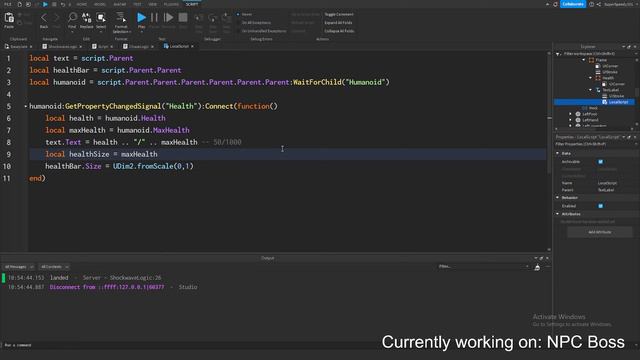640x360 pixels.
Task: Close the LocalScript editor tab
Action: [x=192, y=47]
